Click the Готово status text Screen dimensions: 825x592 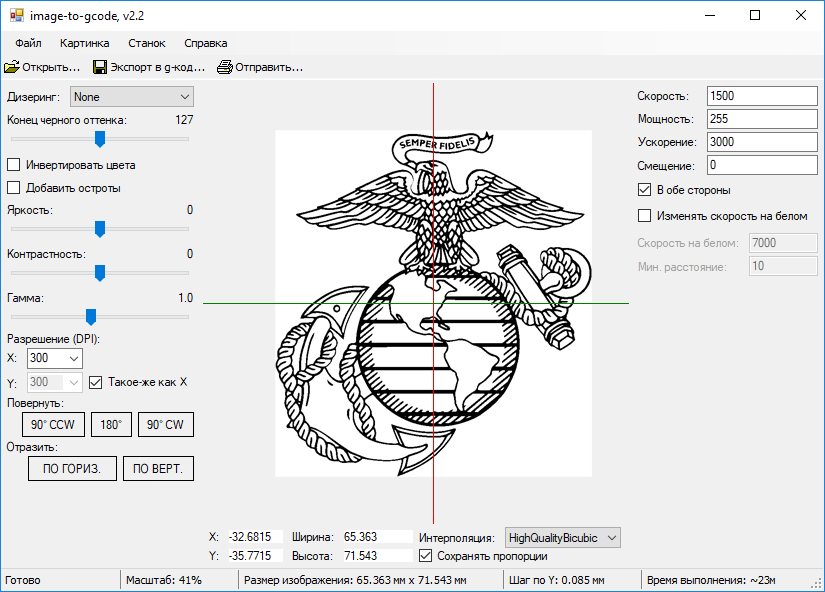click(23, 580)
